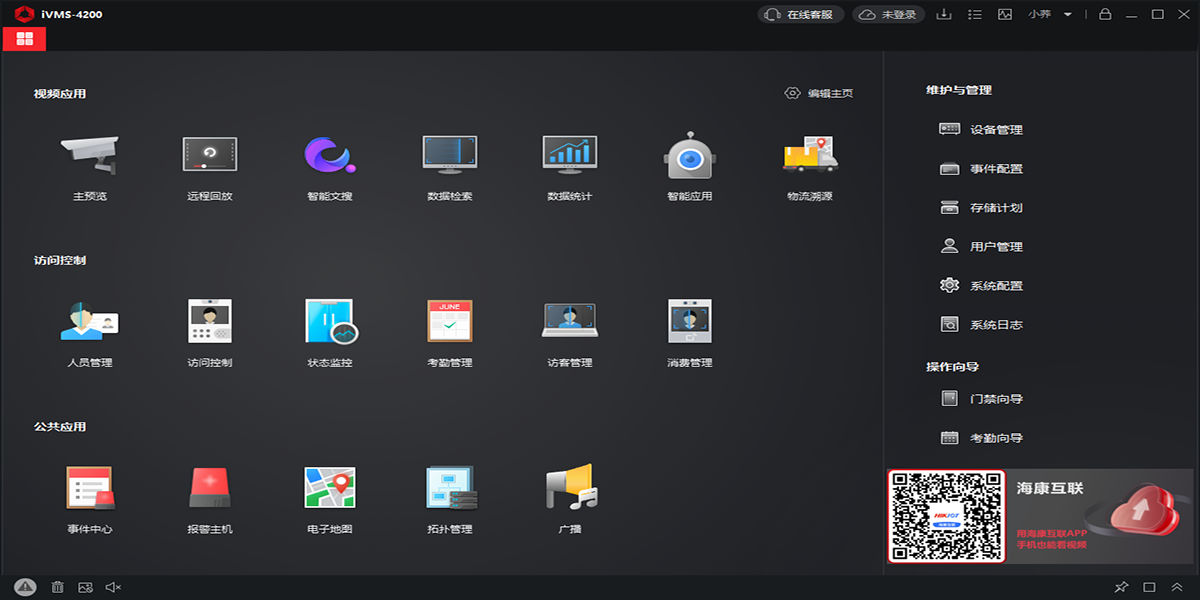This screenshot has width=1200, height=600.
Task: Click the 海康互联 cloud banner
Action: pos(1100,516)
